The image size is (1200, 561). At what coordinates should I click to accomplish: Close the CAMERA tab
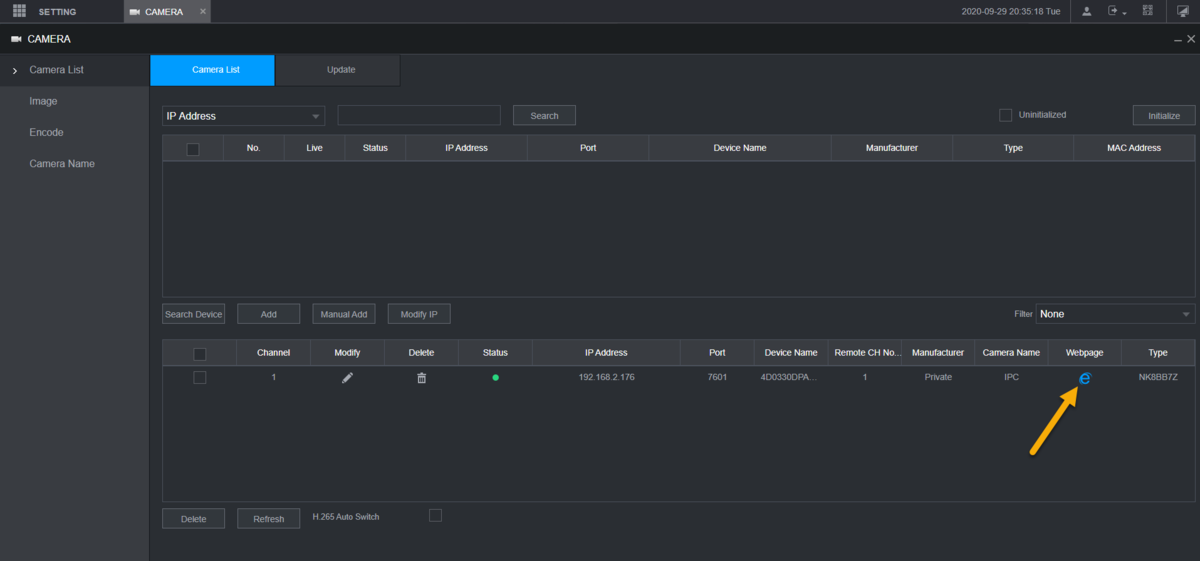point(202,11)
